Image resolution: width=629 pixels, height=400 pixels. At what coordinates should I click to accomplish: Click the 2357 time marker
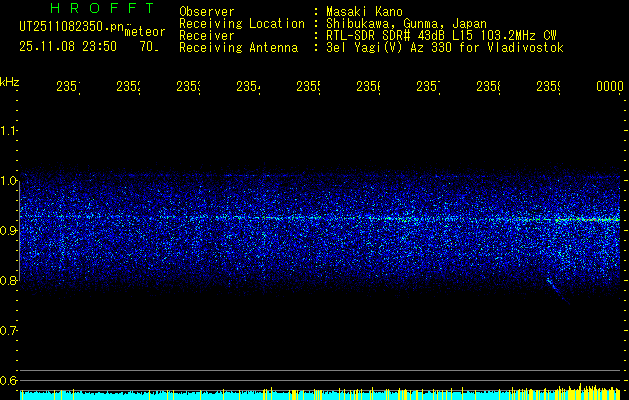[x=428, y=87]
